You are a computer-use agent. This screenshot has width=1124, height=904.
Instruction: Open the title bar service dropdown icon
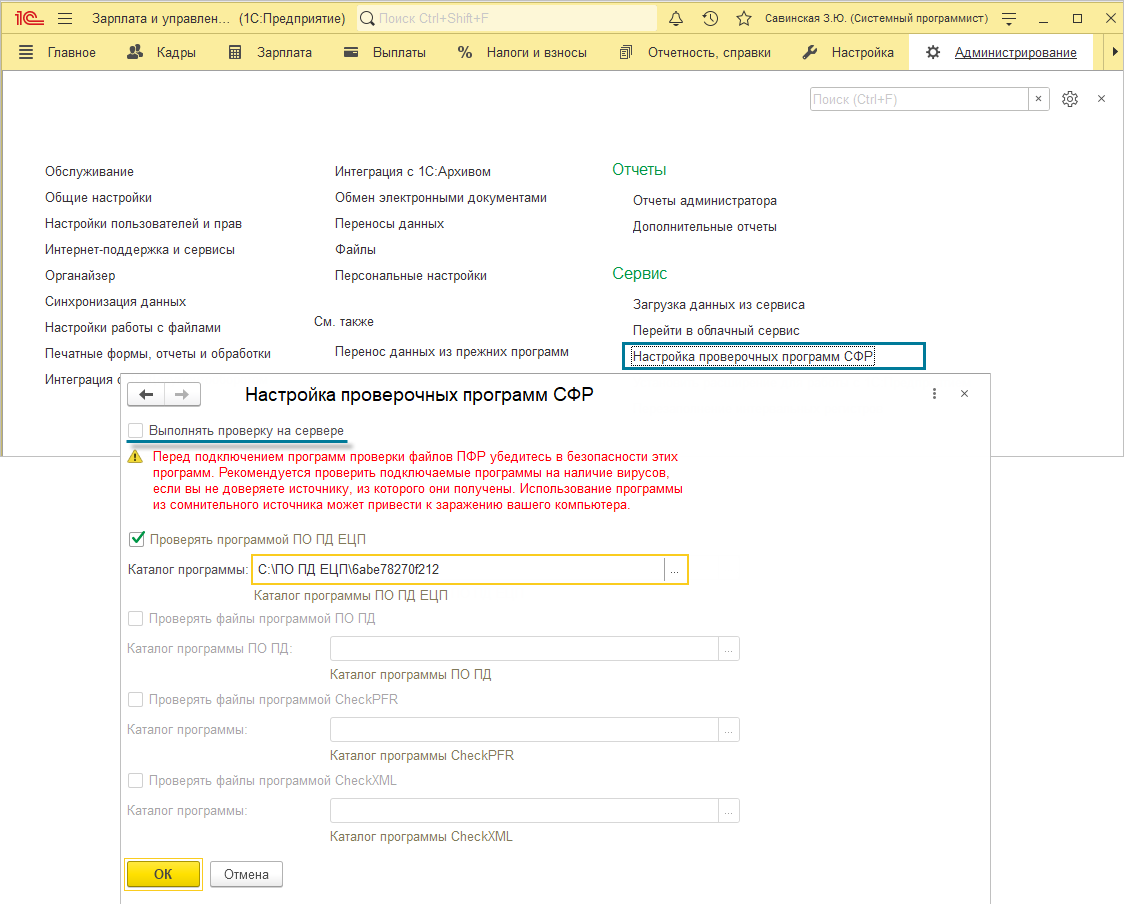coord(1009,19)
